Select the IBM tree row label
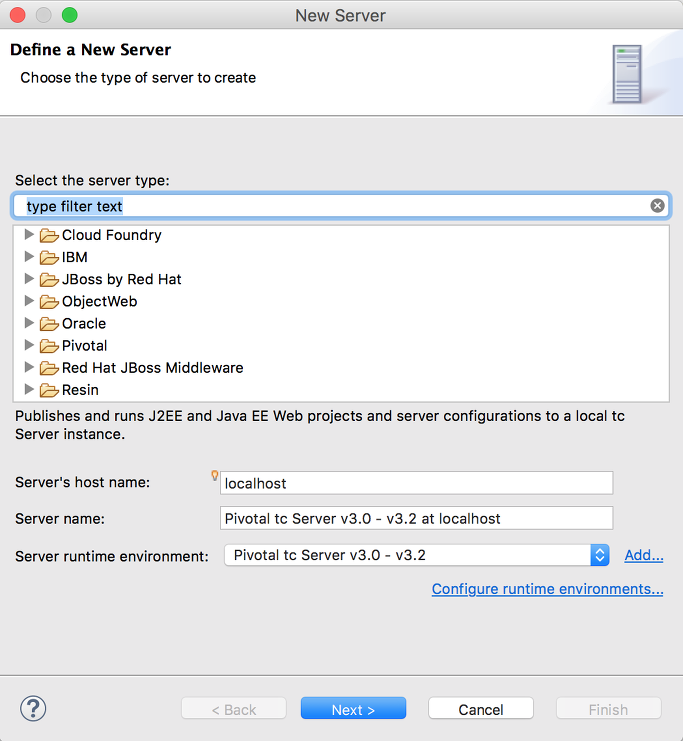The image size is (683, 741). coord(75,257)
